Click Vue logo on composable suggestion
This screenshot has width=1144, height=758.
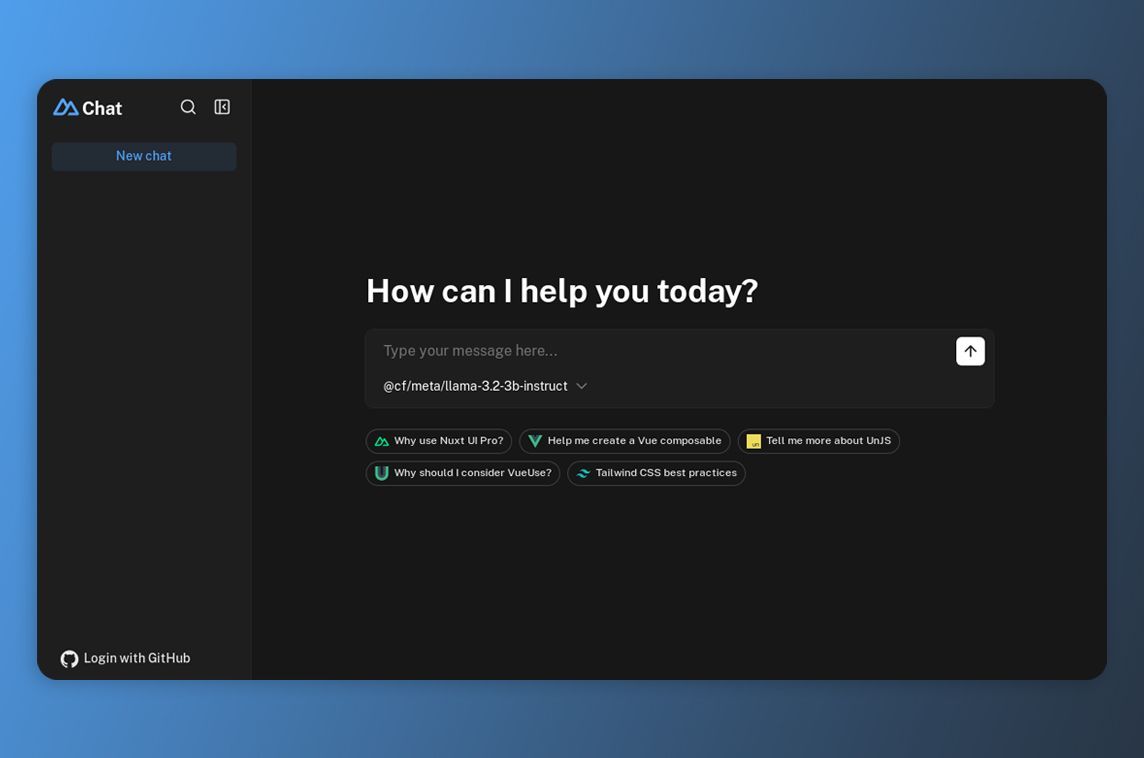point(535,441)
